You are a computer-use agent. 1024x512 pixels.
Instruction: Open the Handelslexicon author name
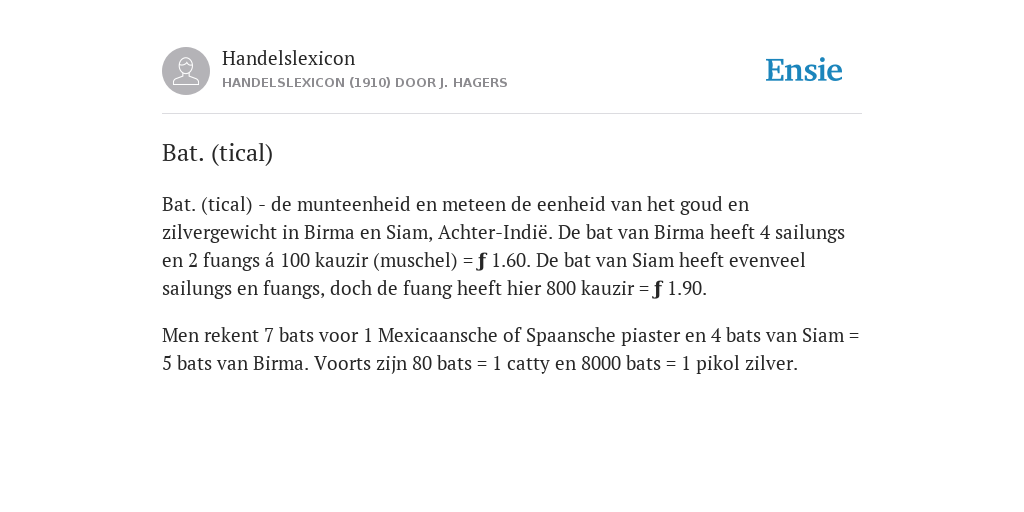(289, 58)
